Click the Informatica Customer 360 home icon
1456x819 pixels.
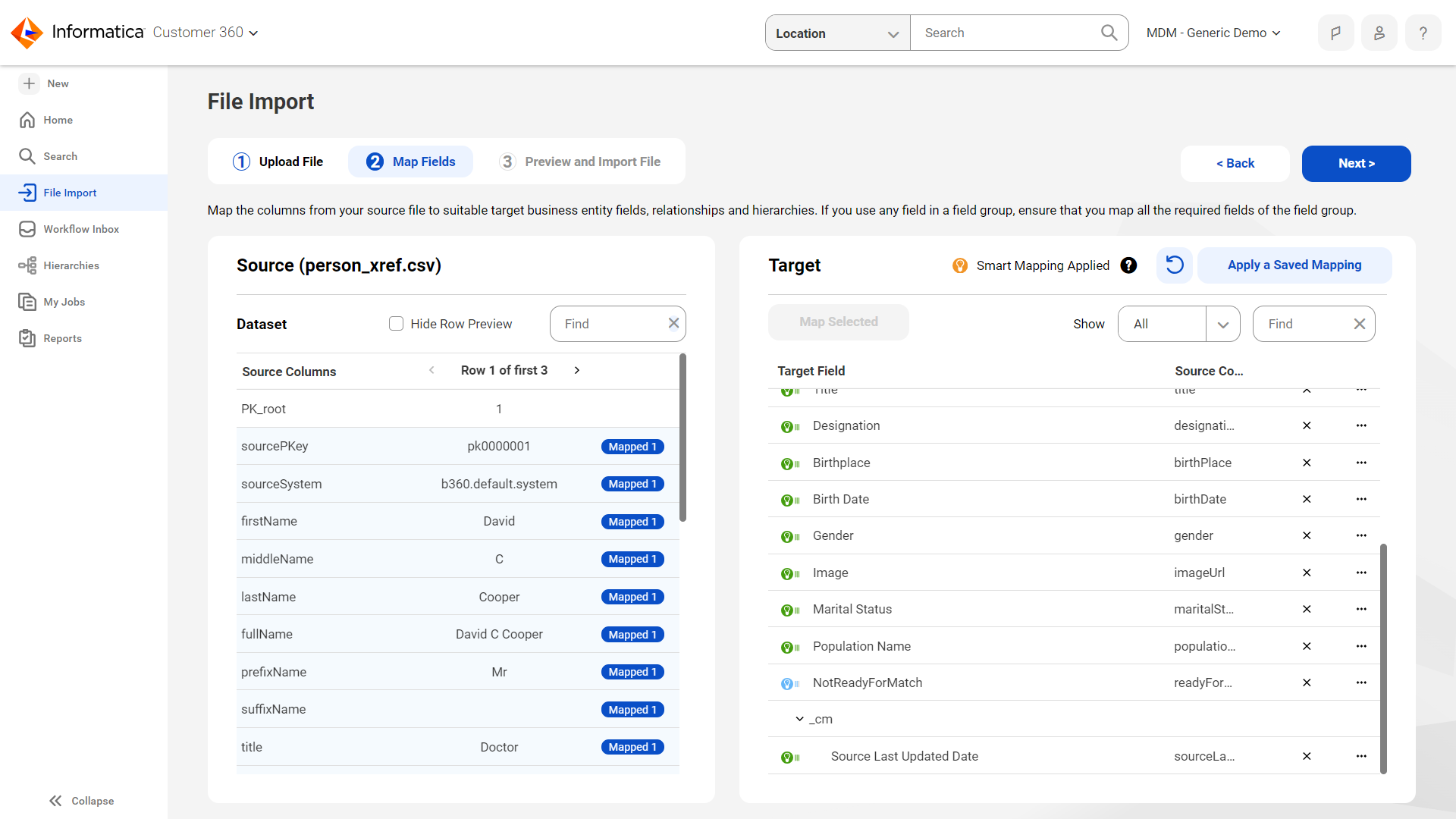(x=27, y=32)
